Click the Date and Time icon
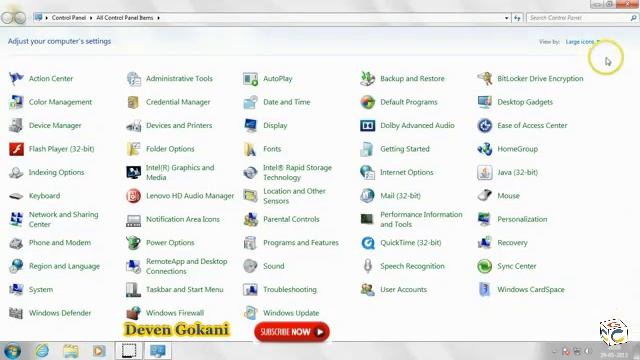 tap(250, 102)
